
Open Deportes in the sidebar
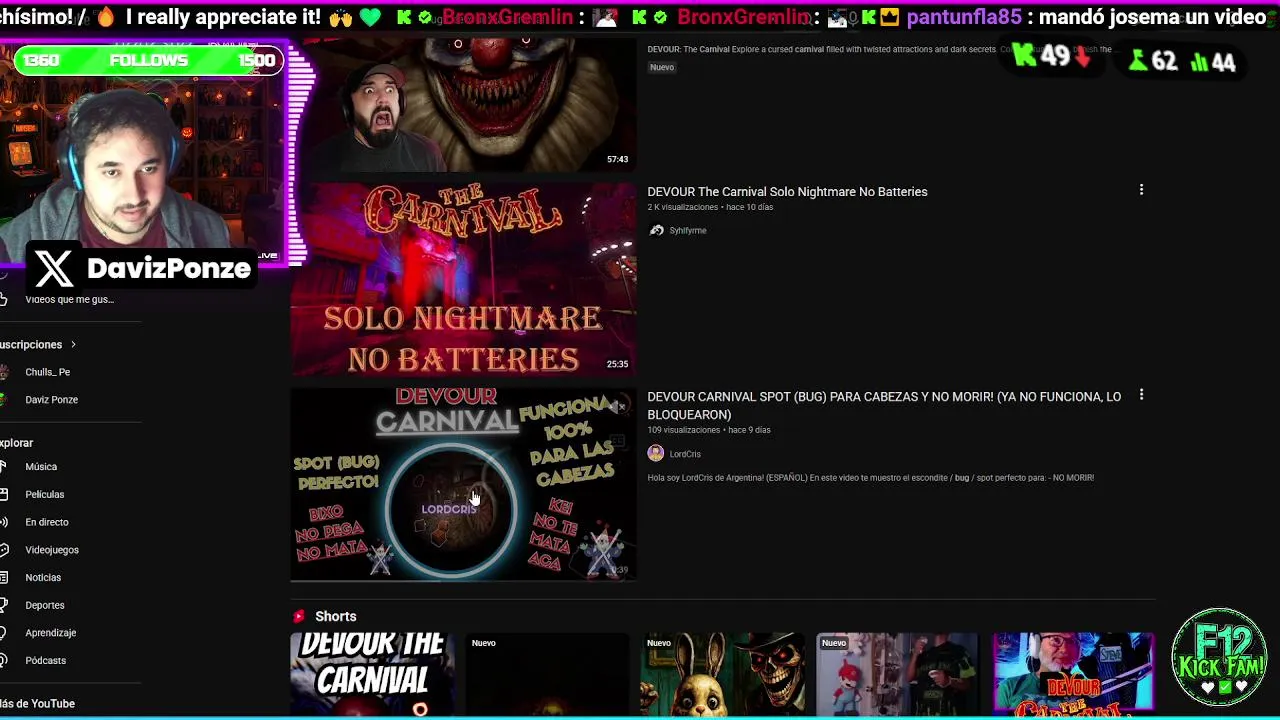(x=45, y=605)
